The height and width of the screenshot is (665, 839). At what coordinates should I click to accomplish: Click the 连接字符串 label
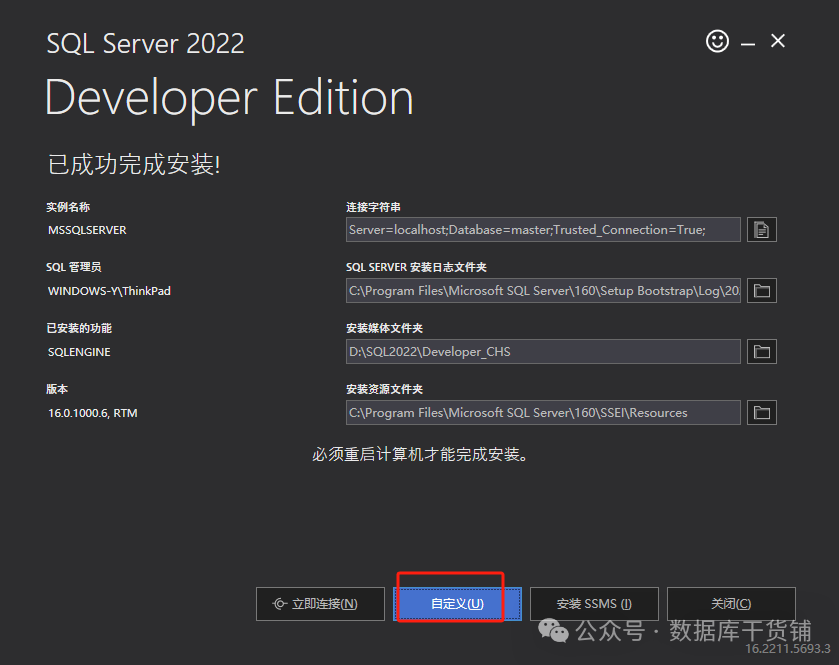point(373,207)
